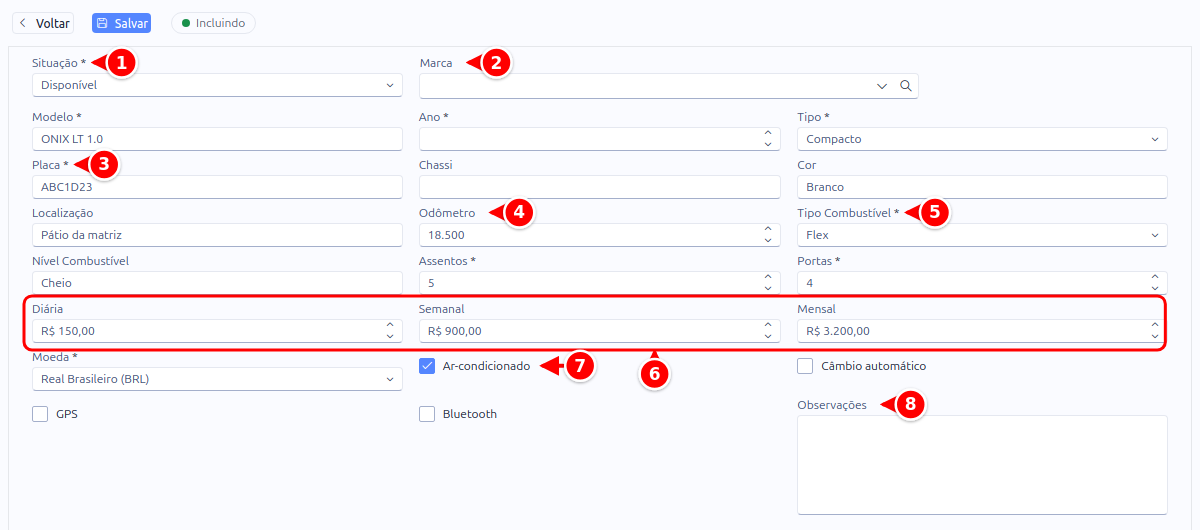This screenshot has width=1200, height=530.
Task: Save the record with Salvar button
Action: coord(121,22)
